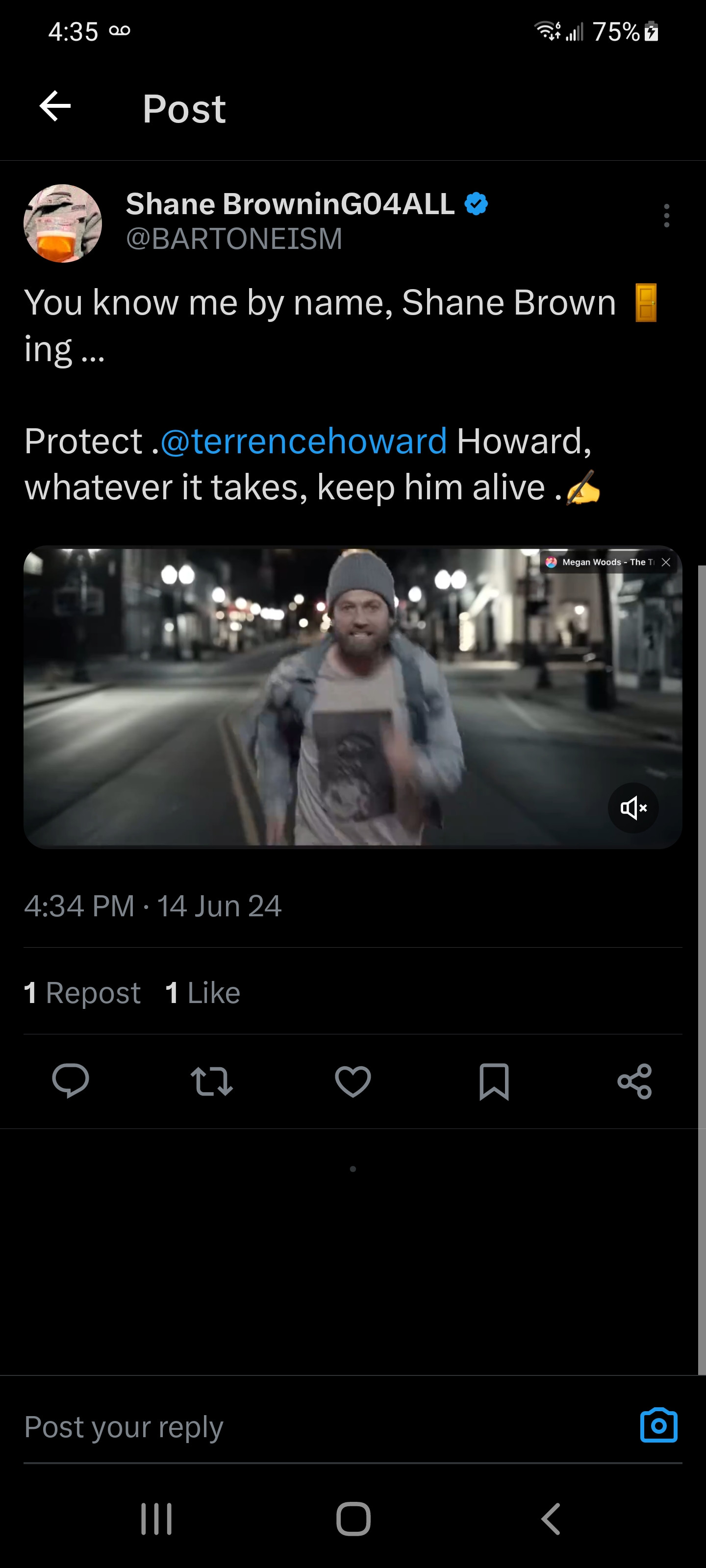Open the Shane BrowninGO4ALL profile picture
This screenshot has height=1568, width=706.
point(63,223)
